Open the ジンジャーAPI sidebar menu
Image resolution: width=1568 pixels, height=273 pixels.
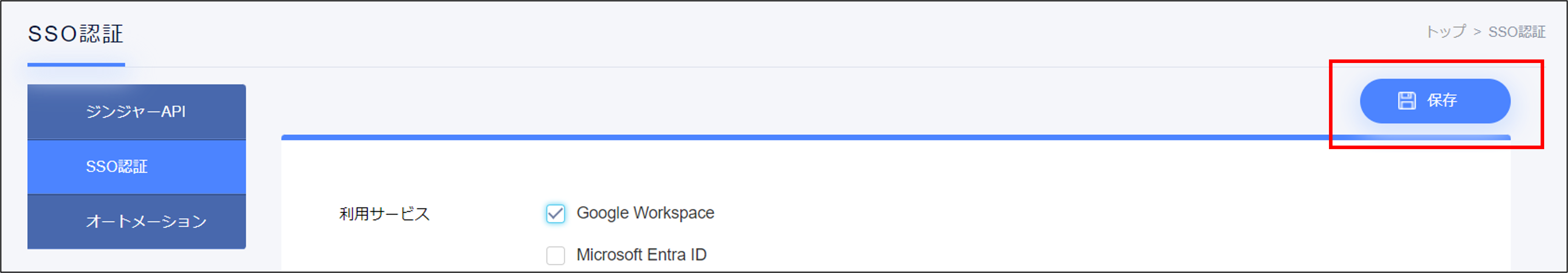click(x=136, y=112)
